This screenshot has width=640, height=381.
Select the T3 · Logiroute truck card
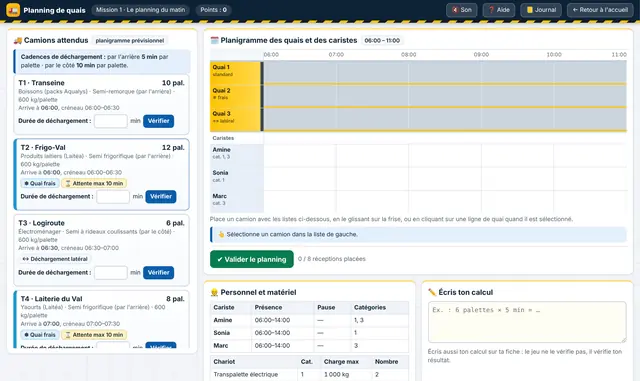[x=101, y=250]
